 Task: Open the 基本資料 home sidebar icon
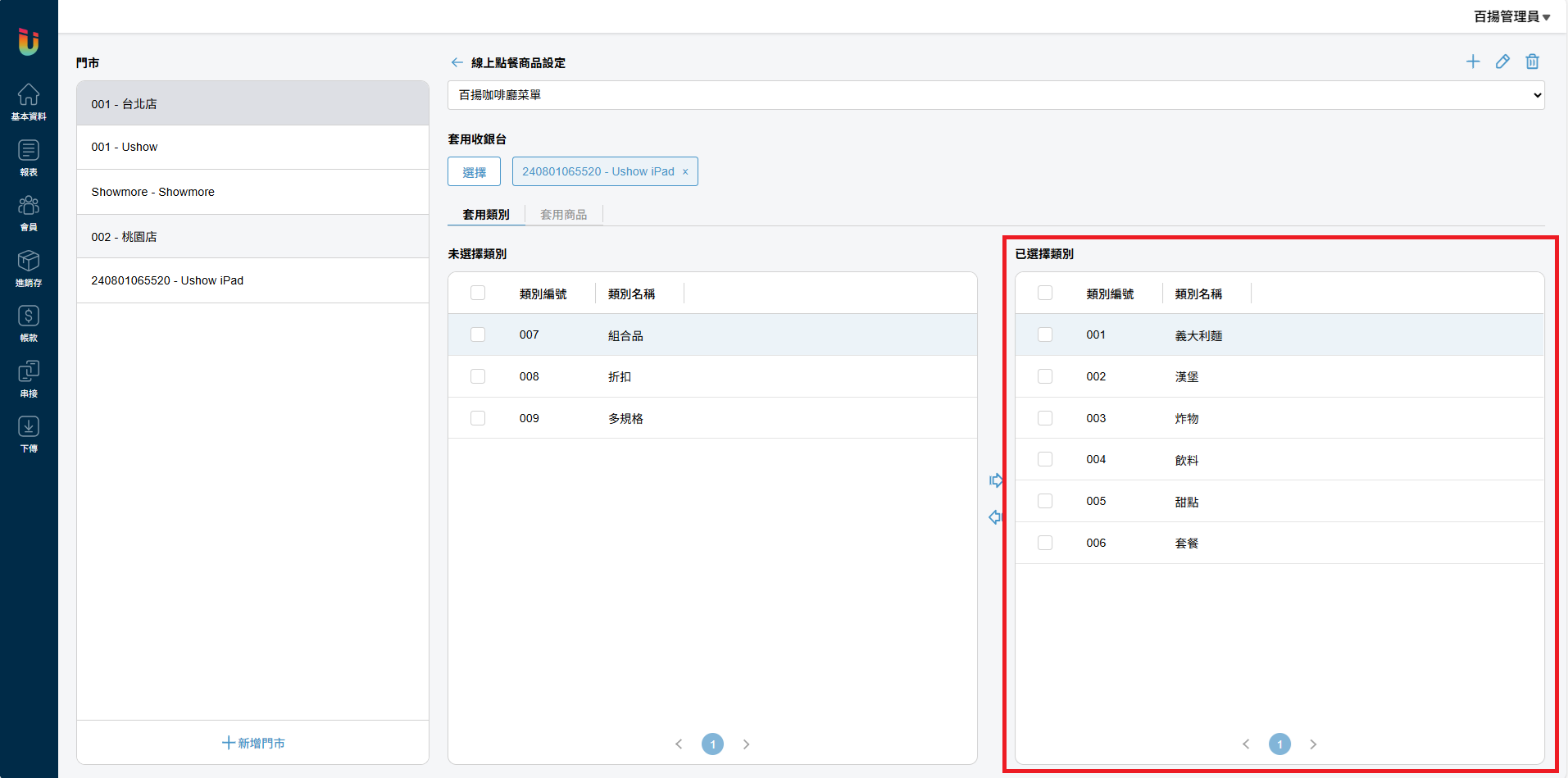click(x=29, y=102)
